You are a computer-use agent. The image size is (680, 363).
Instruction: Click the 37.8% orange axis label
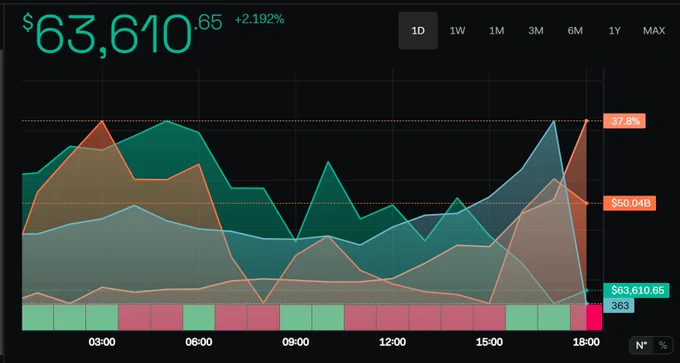(624, 121)
